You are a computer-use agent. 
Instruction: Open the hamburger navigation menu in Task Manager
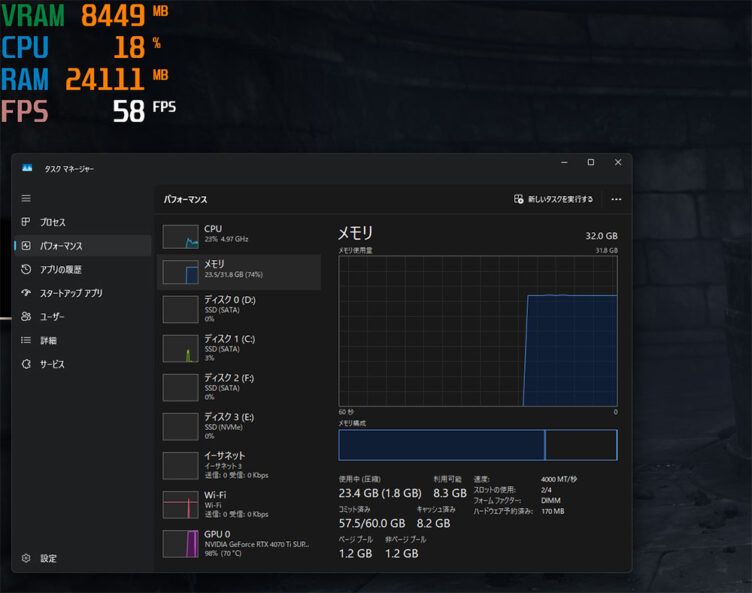coord(26,198)
